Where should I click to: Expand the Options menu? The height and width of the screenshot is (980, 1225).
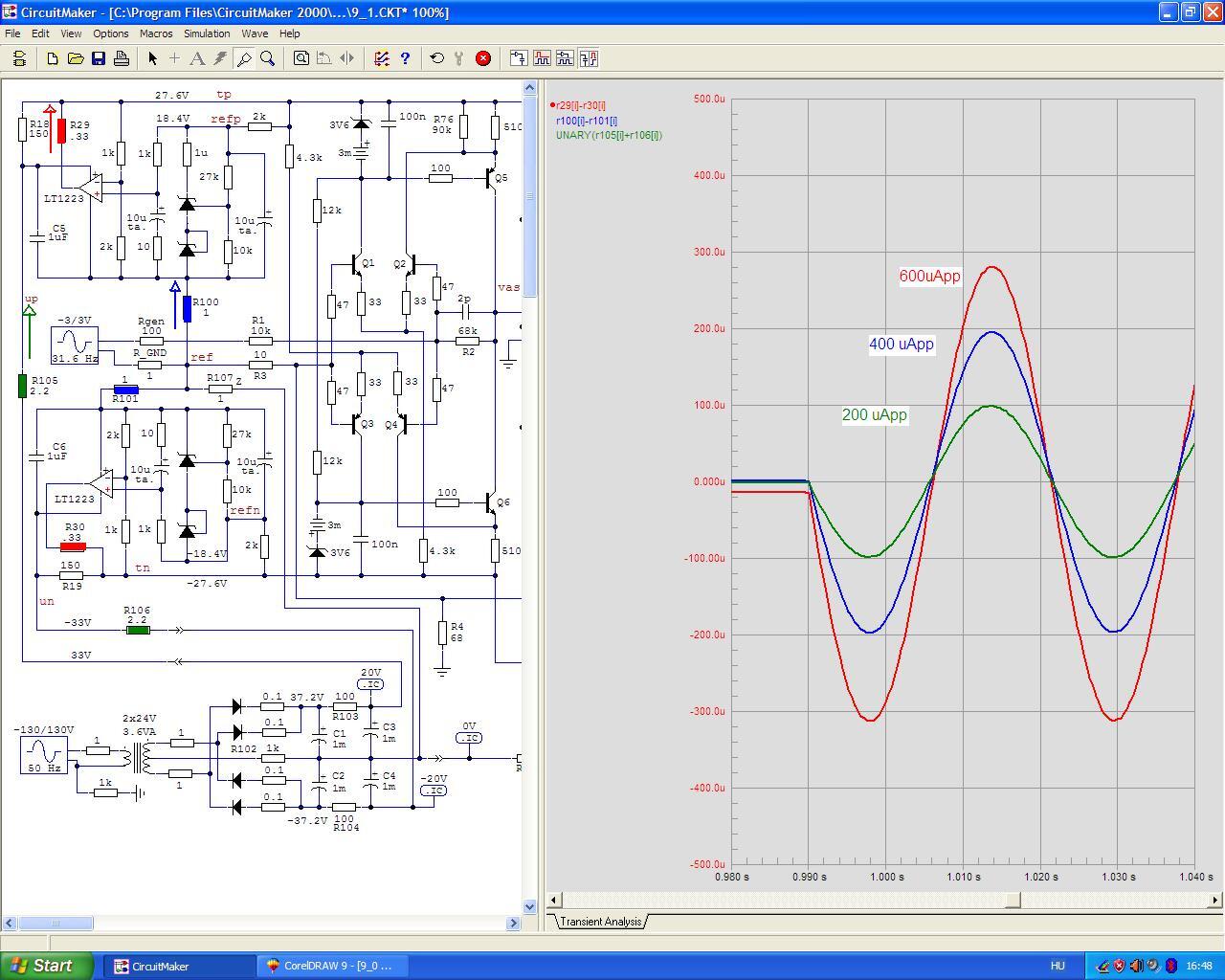111,33
